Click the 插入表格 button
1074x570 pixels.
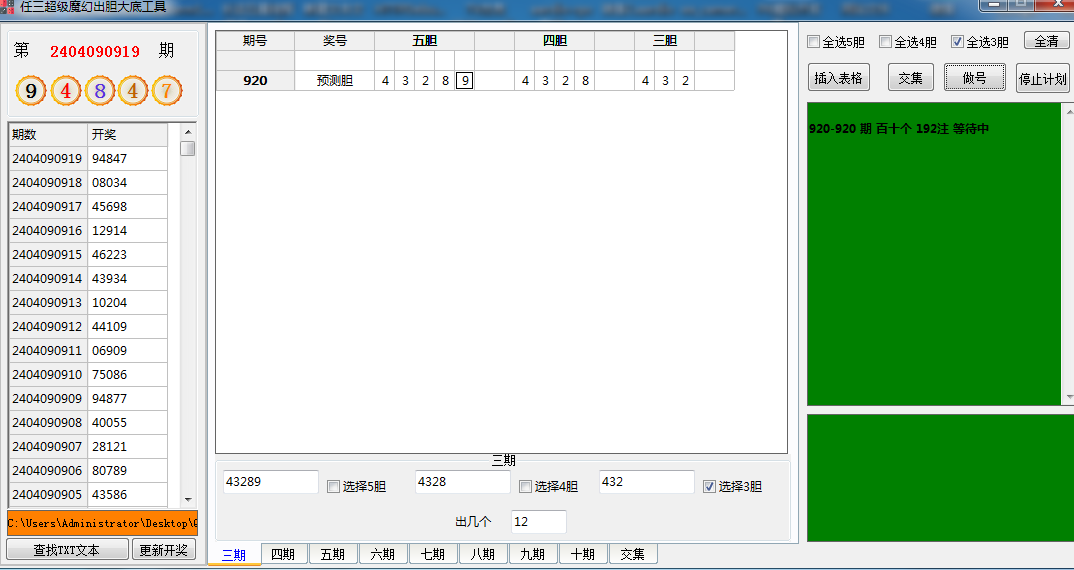838,78
